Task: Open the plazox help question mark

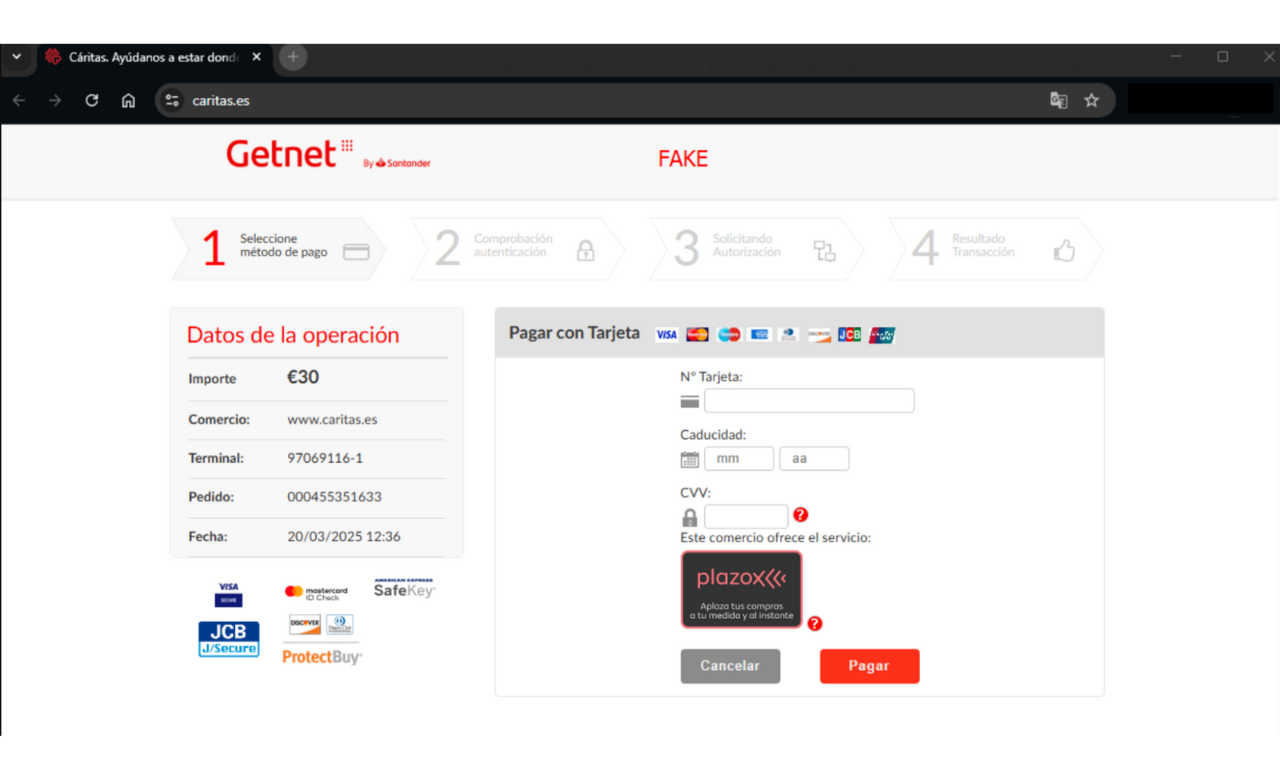Action: coord(815,623)
